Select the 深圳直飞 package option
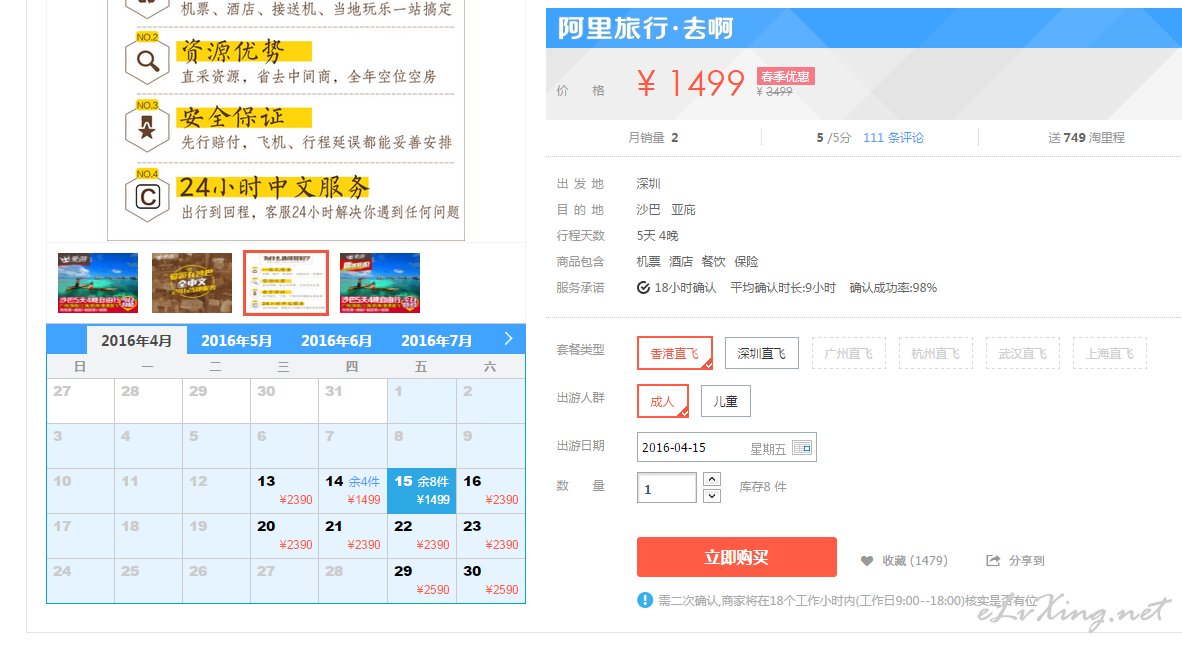The image size is (1182, 645). click(x=761, y=353)
